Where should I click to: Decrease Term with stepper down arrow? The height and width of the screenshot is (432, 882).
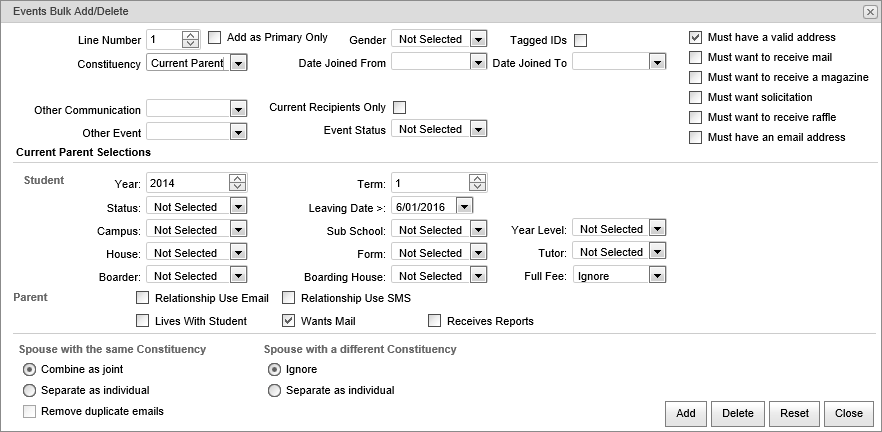pyautogui.click(x=478, y=186)
